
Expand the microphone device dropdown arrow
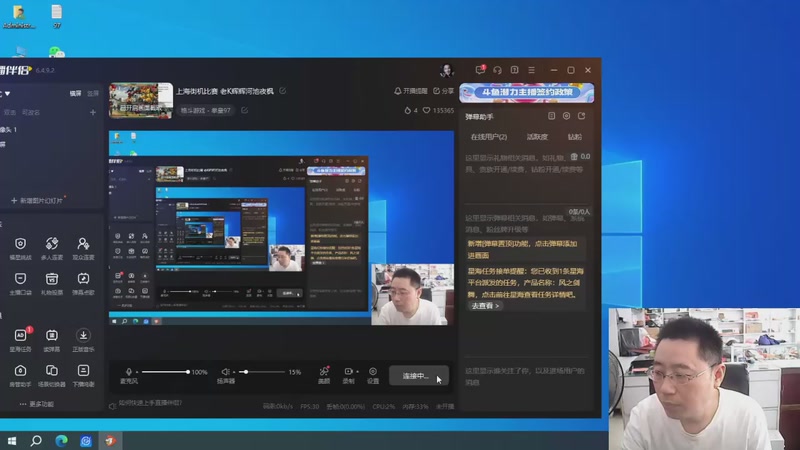click(137, 372)
